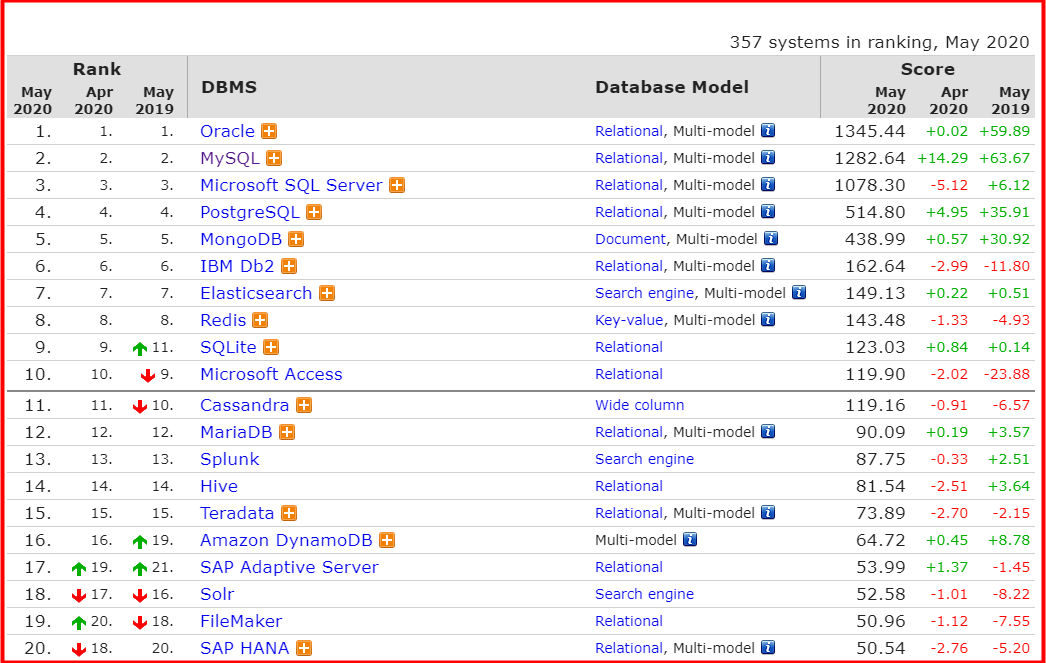Open the Amazon DynamoDB link

pyautogui.click(x=286, y=540)
